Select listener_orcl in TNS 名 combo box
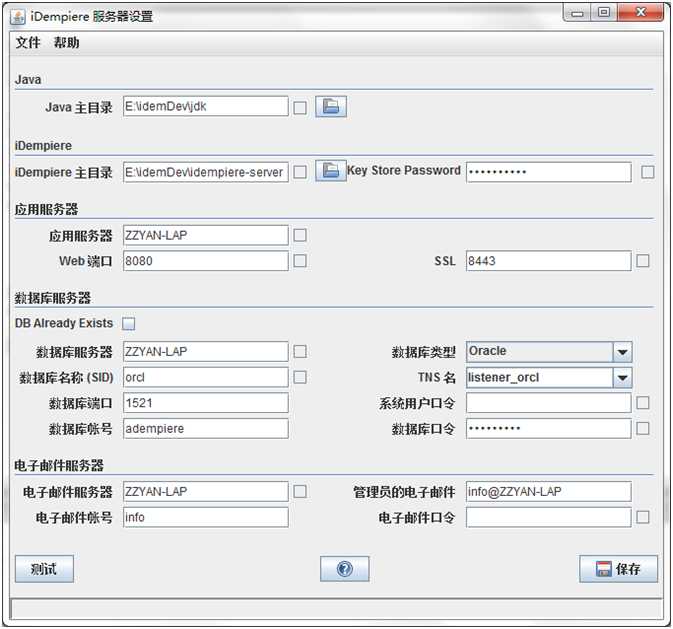The image size is (673, 629). tap(549, 378)
